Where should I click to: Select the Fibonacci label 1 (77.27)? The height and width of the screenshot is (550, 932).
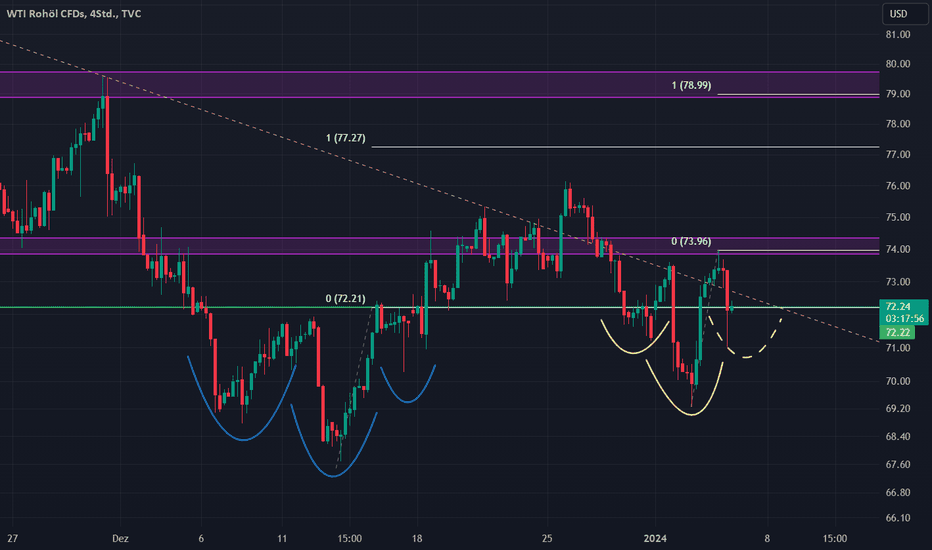tap(346, 137)
